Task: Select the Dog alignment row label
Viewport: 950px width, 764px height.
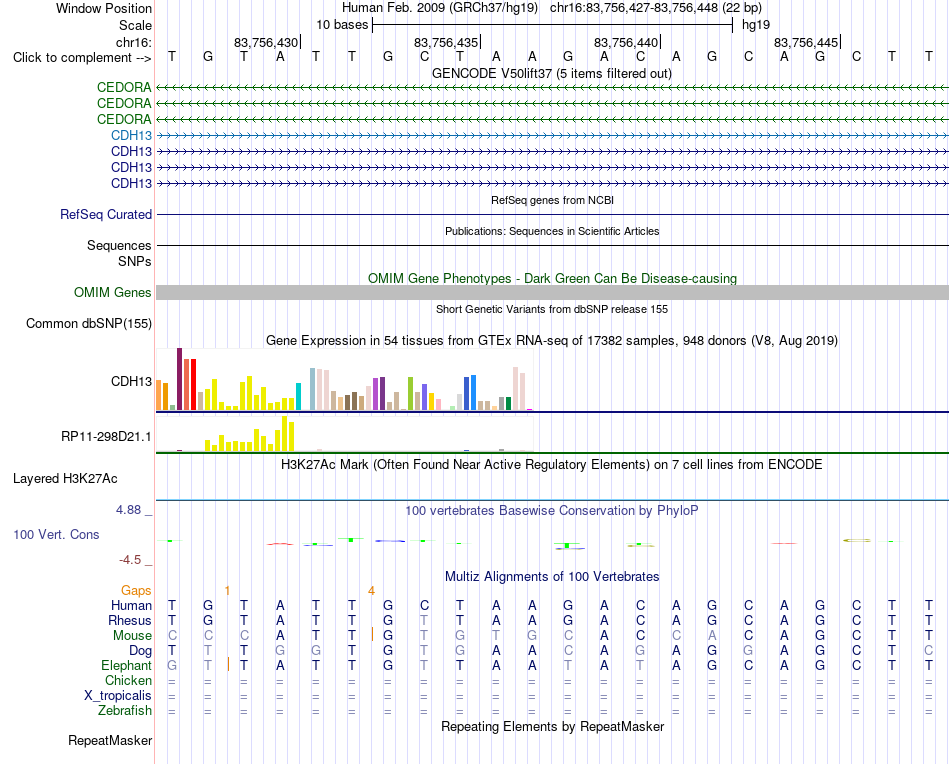Action: [x=140, y=651]
